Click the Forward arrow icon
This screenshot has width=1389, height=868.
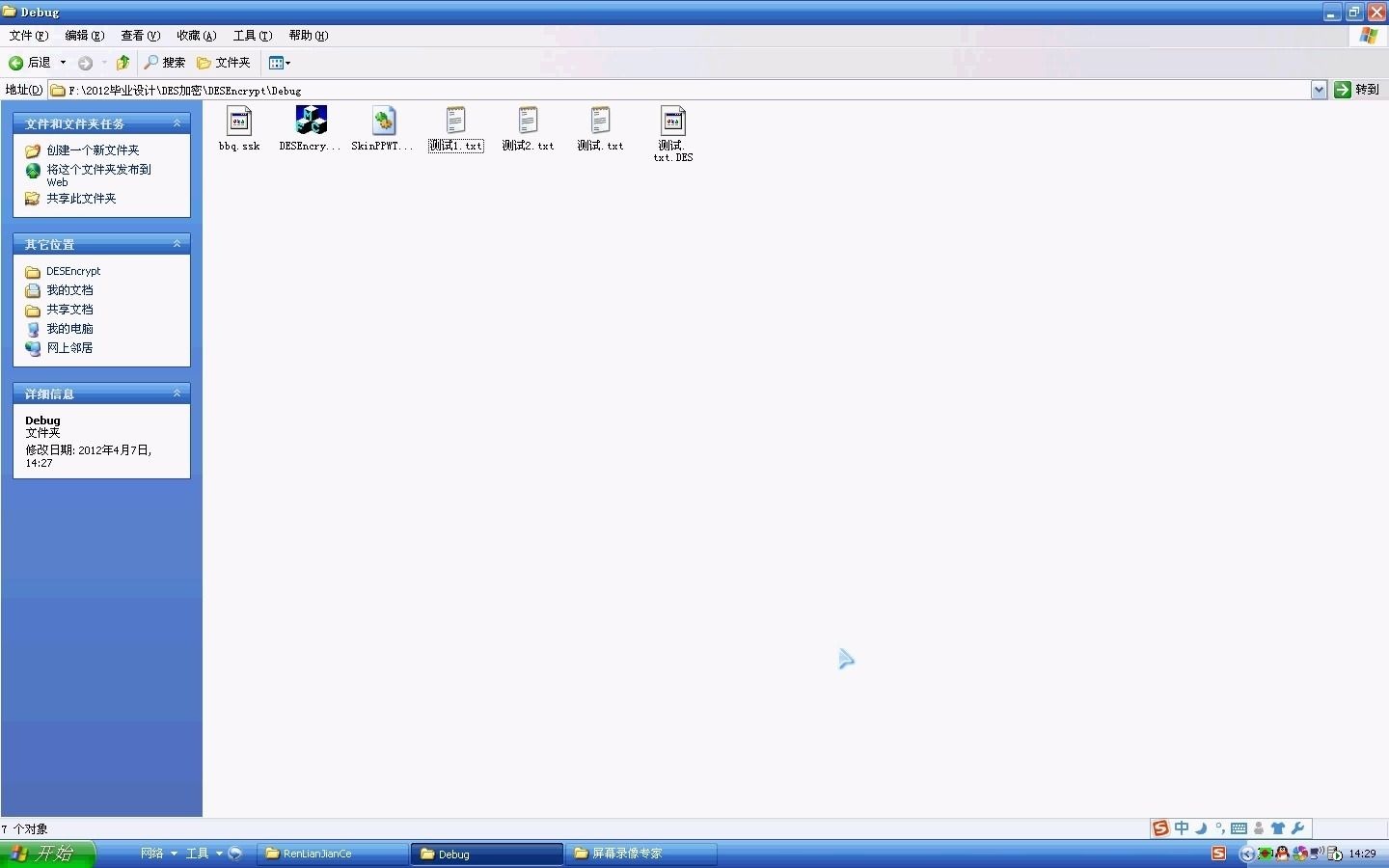pos(85,63)
